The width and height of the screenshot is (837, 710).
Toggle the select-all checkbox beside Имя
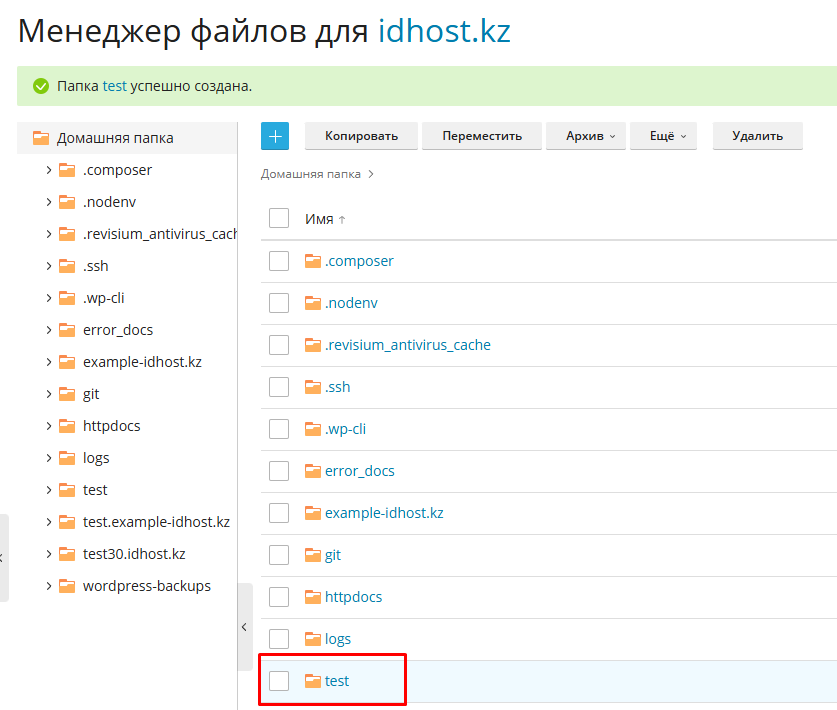pyautogui.click(x=279, y=219)
